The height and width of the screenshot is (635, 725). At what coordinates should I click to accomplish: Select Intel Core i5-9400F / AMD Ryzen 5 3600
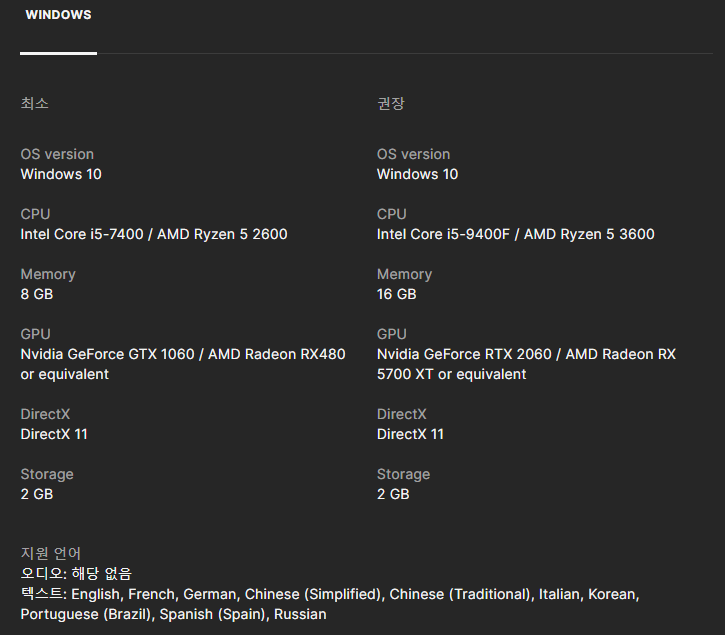point(516,234)
